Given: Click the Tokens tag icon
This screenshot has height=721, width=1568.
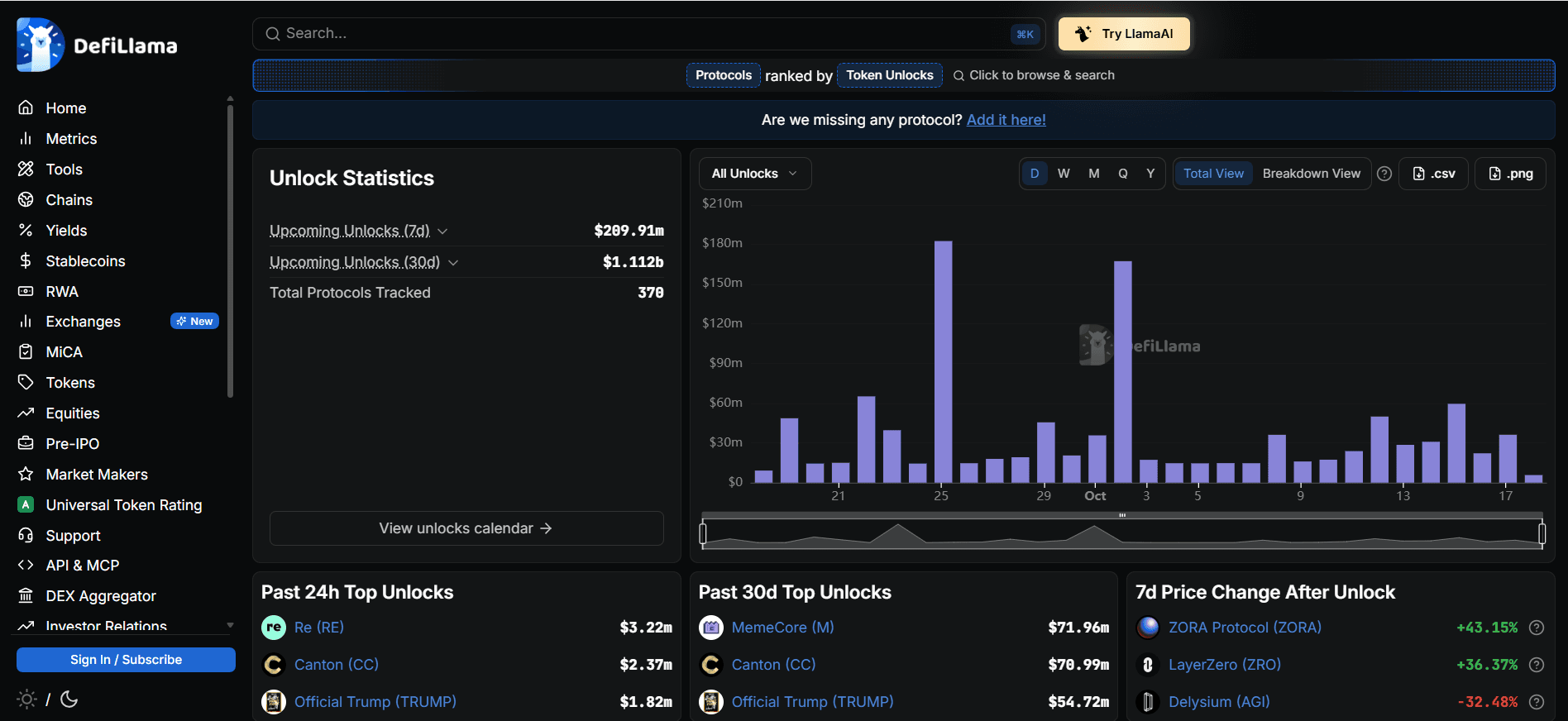Looking at the screenshot, I should click(x=26, y=382).
